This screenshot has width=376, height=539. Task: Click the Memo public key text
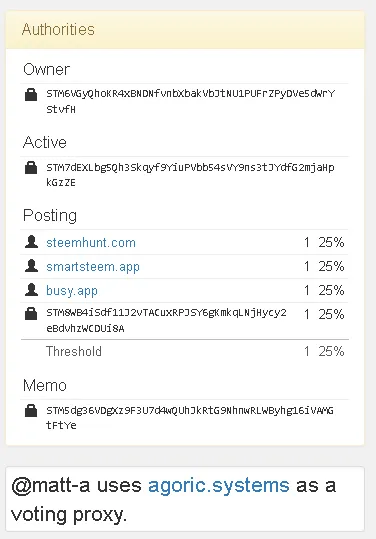pyautogui.click(x=190, y=418)
